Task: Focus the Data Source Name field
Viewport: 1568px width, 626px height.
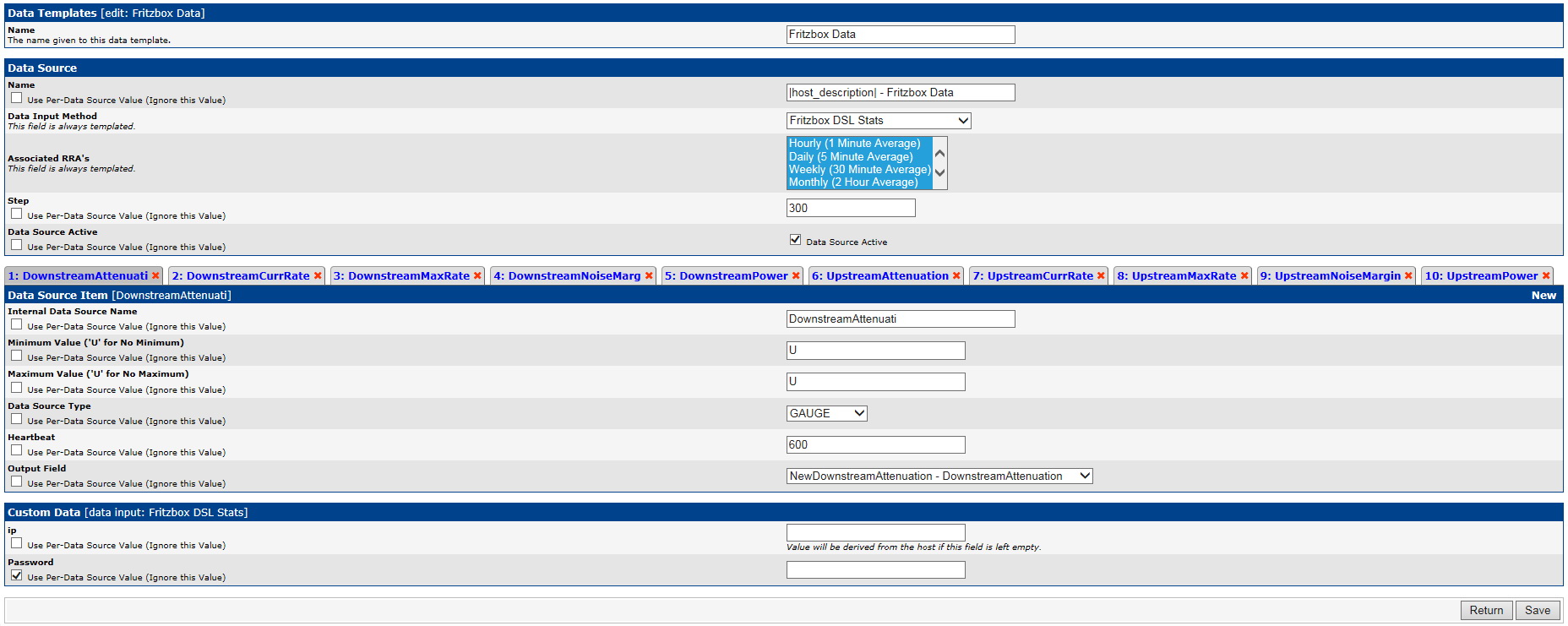Action: coord(901,93)
